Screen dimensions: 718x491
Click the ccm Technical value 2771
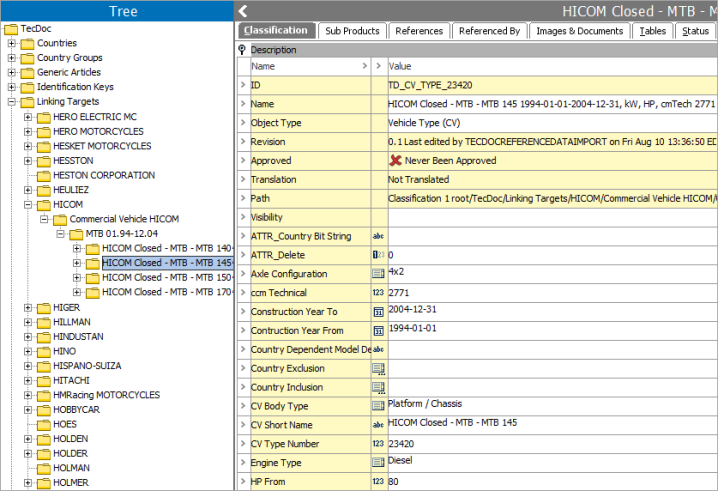coord(399,293)
